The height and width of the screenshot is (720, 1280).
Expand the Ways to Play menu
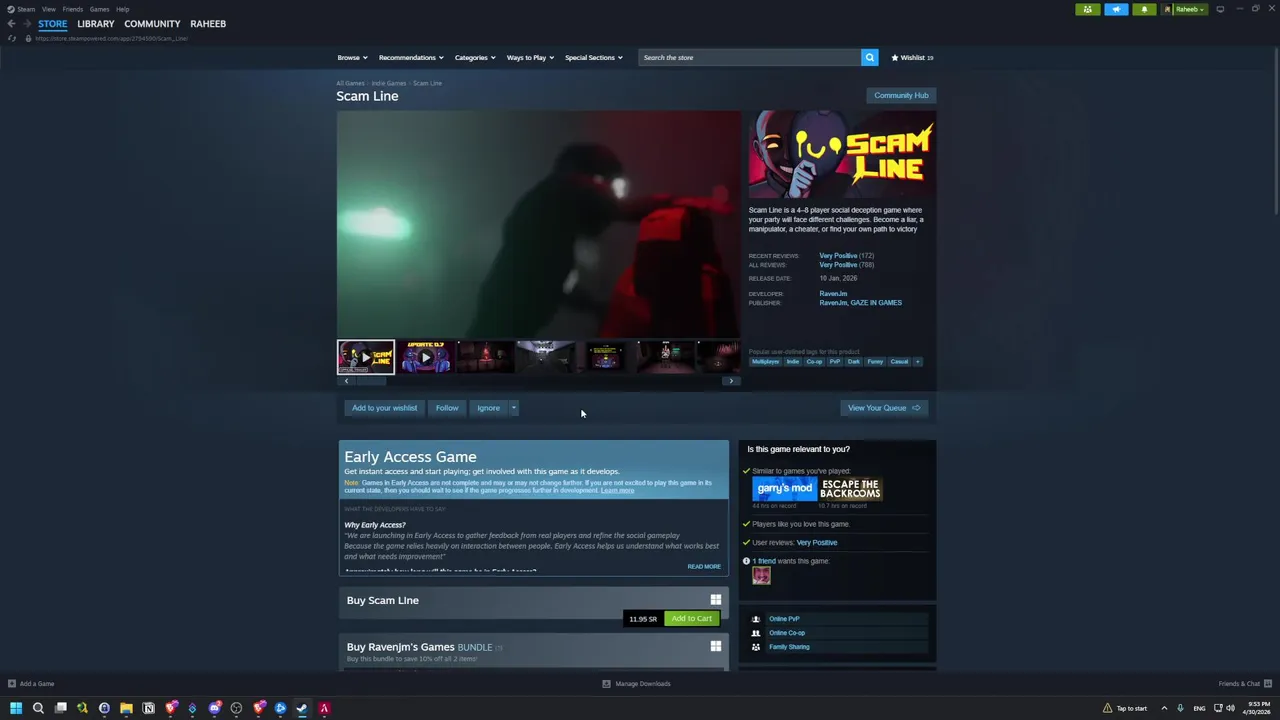point(530,57)
